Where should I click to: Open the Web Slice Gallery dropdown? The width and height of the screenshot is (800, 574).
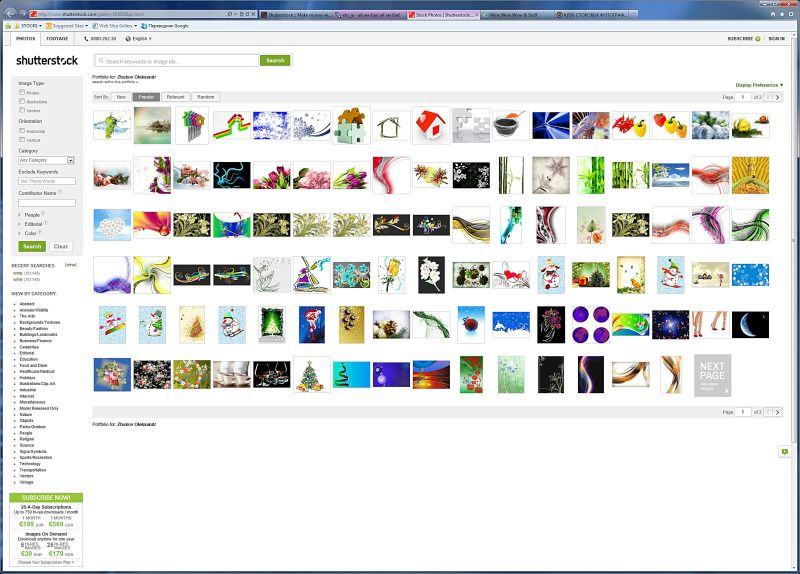point(115,26)
